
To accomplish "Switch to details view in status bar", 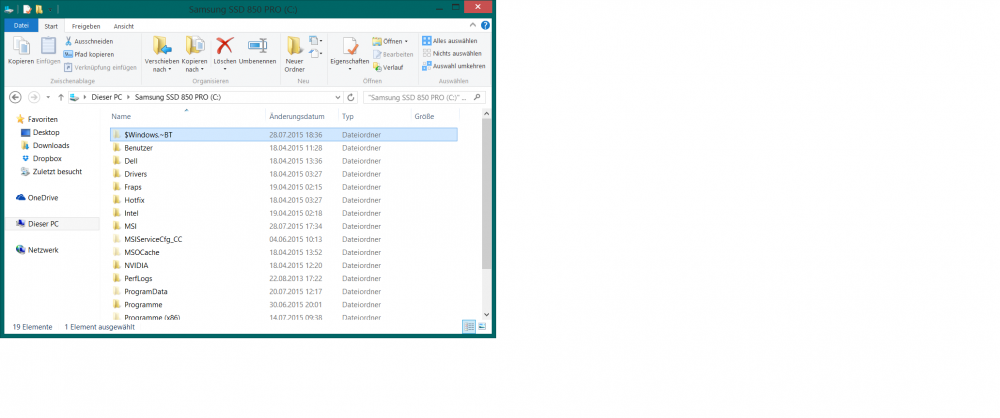I will coord(469,327).
